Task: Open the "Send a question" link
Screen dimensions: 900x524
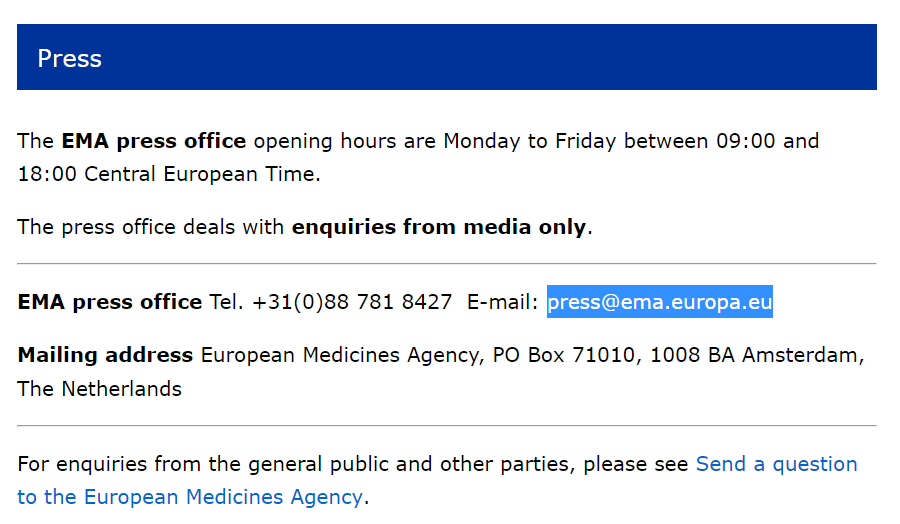Action: pos(776,464)
